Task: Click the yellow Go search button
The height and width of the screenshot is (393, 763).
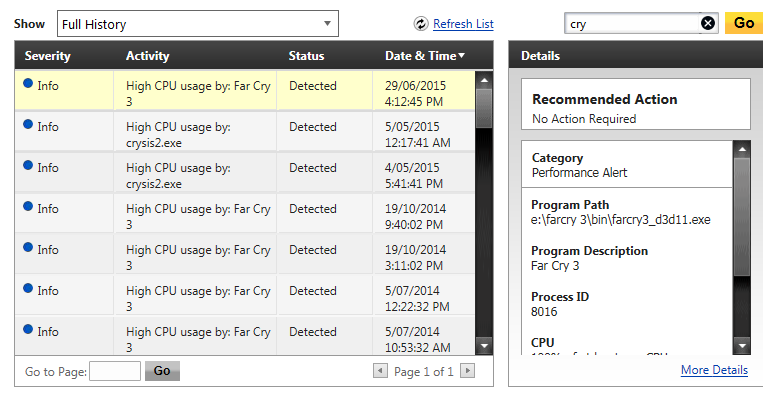Action: pos(744,23)
